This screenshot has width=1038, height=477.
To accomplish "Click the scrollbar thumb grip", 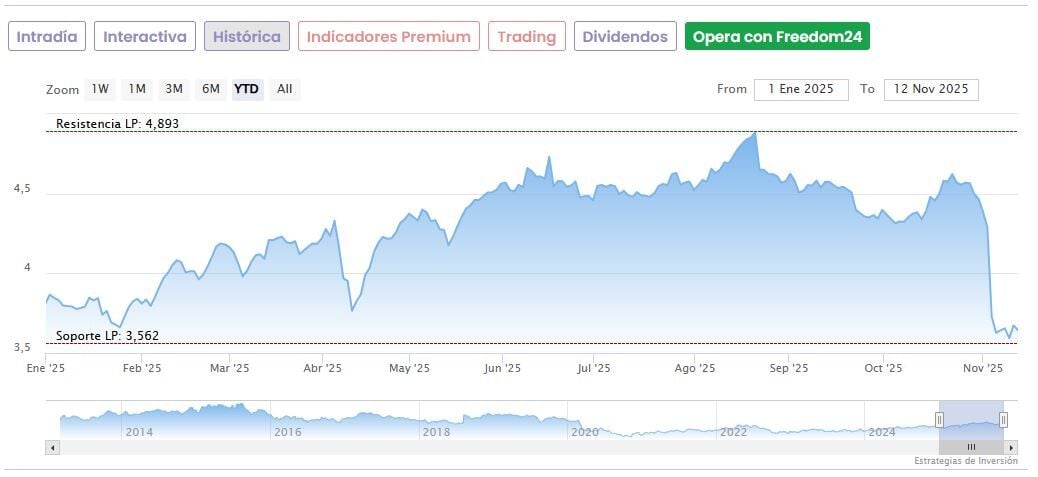I will pos(971,447).
